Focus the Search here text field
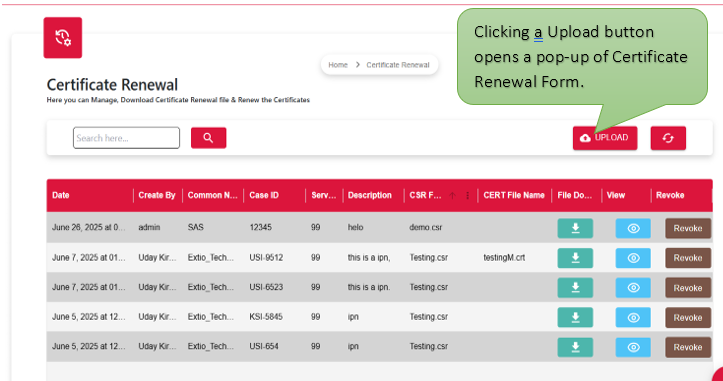723x381 pixels. click(126, 138)
